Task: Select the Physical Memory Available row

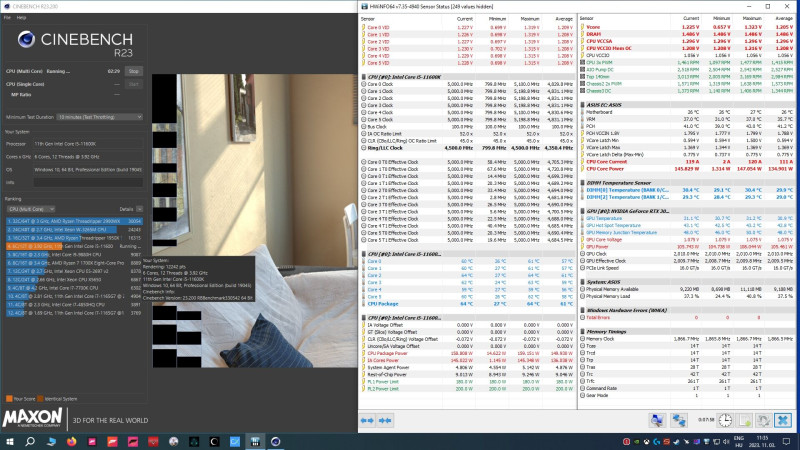Action: [x=687, y=289]
